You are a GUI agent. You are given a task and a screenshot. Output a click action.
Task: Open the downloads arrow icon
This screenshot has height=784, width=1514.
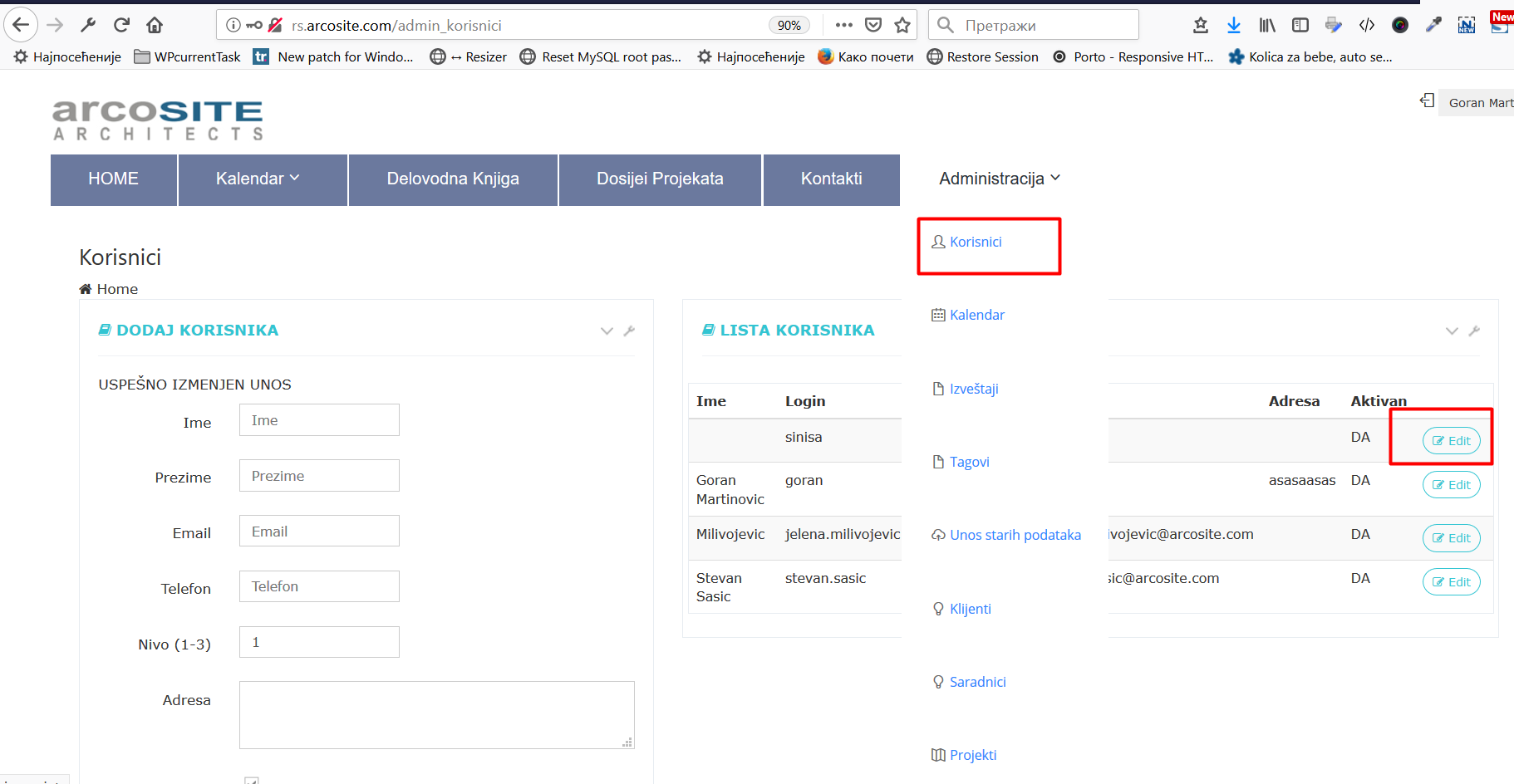[1234, 25]
